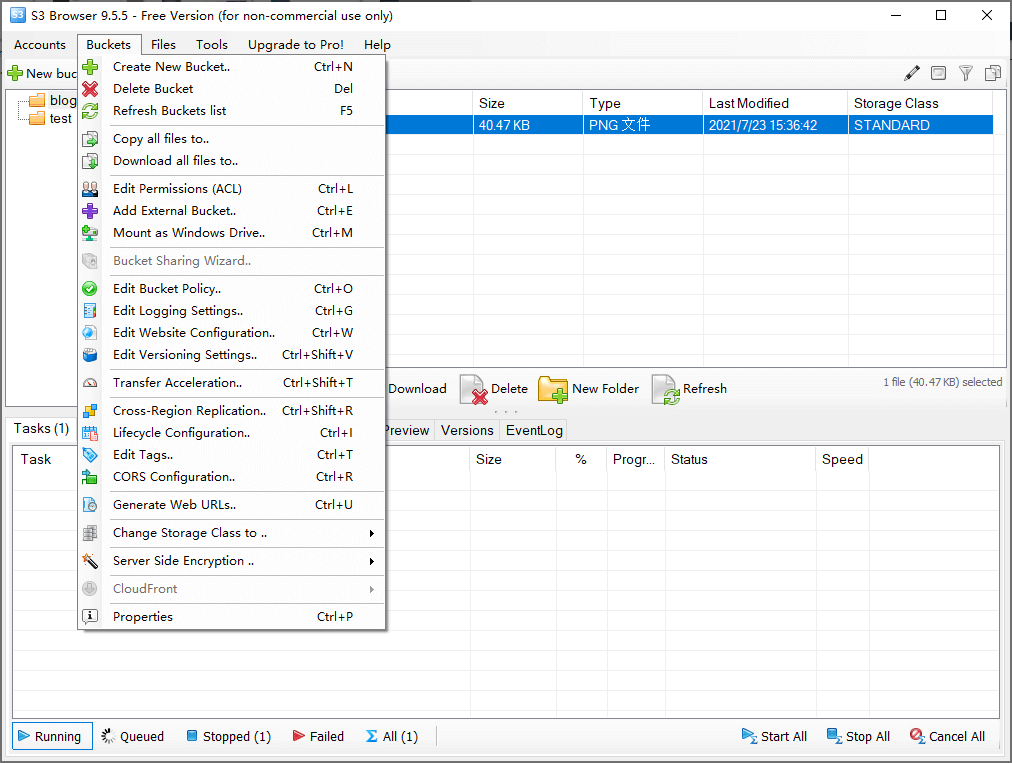Click the Edit Website Configuration globe icon
The height and width of the screenshot is (763, 1012).
coord(90,332)
